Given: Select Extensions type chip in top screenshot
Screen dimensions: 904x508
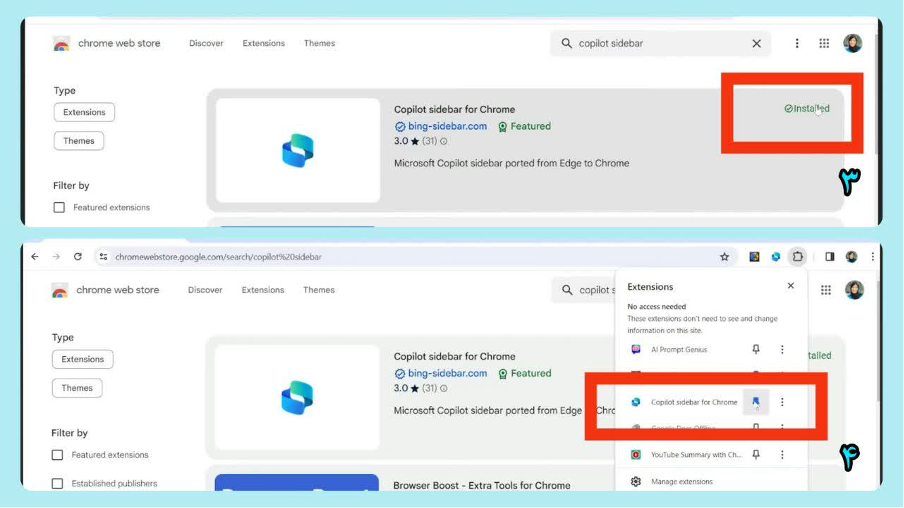Looking at the screenshot, I should click(84, 112).
